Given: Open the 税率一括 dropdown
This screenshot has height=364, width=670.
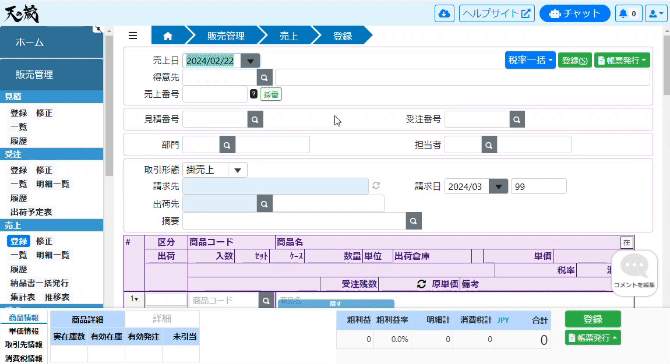Looking at the screenshot, I should pos(530,60).
